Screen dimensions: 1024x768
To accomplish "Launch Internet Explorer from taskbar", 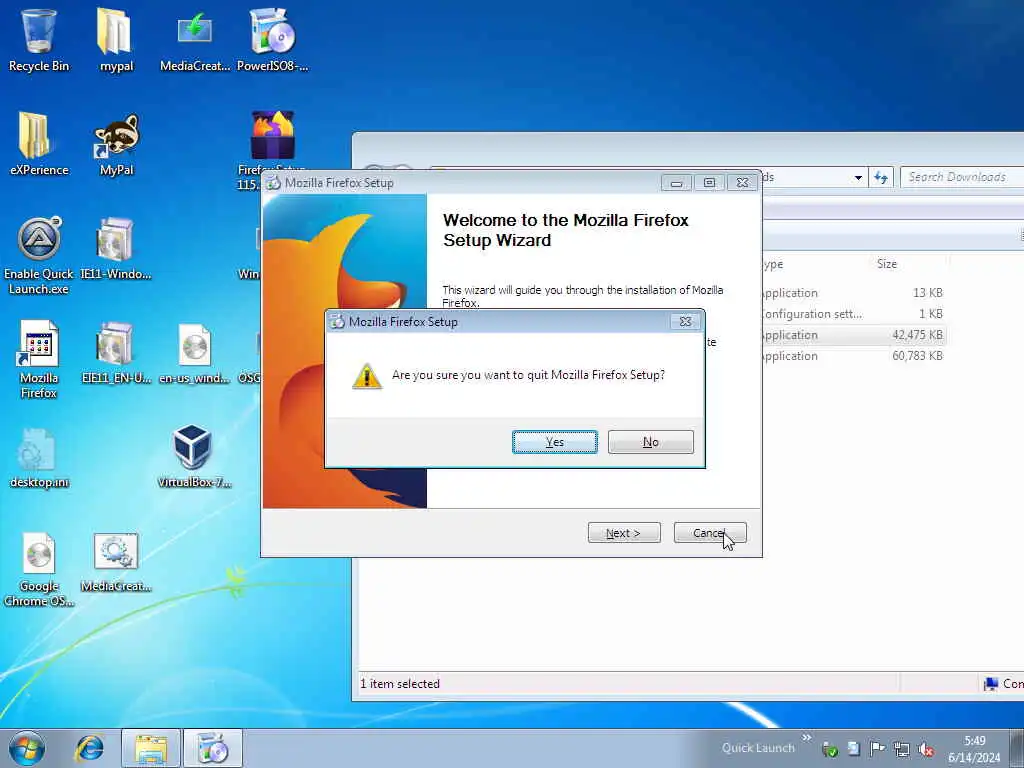I will (x=89, y=748).
